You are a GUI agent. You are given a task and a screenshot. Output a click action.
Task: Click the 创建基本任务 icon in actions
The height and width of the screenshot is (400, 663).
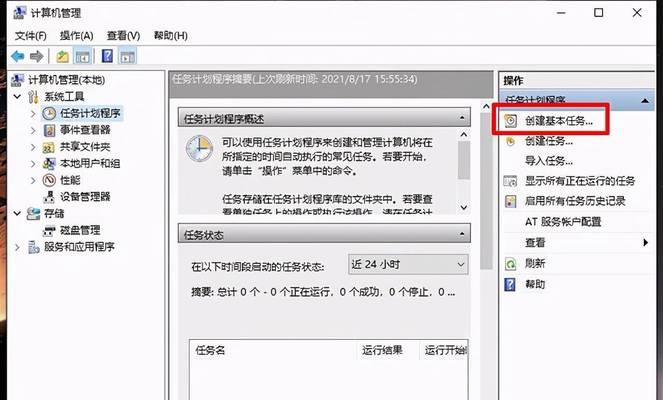(x=510, y=121)
